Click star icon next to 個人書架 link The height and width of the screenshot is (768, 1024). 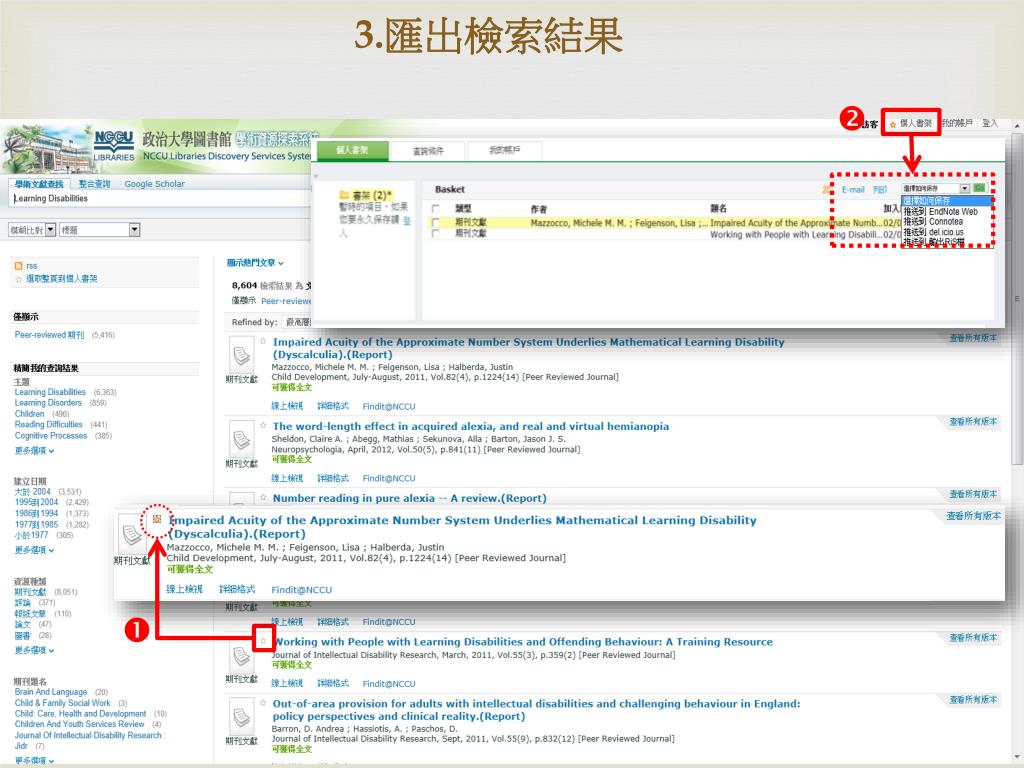click(892, 124)
